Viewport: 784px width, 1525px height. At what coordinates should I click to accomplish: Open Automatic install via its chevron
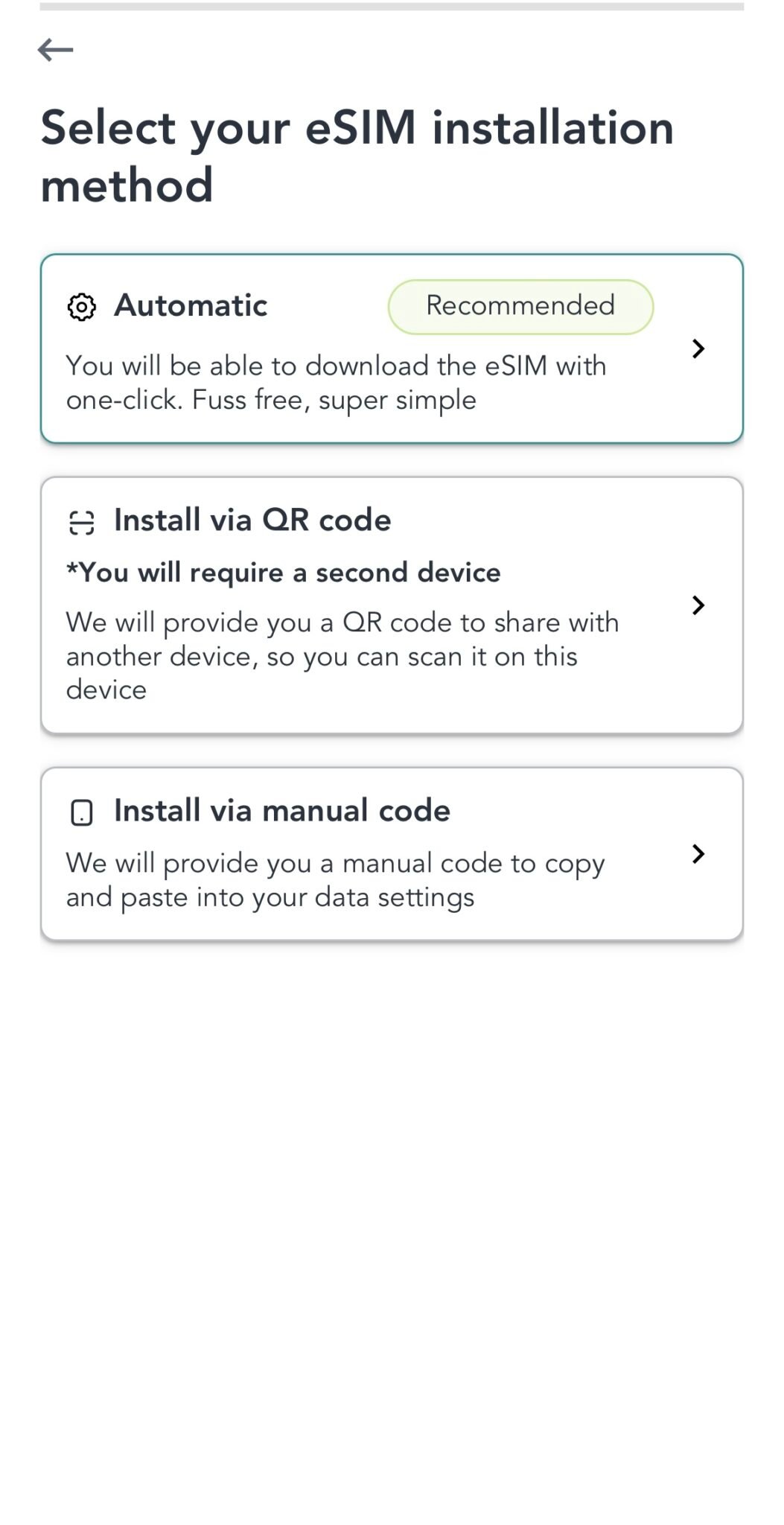pos(698,348)
